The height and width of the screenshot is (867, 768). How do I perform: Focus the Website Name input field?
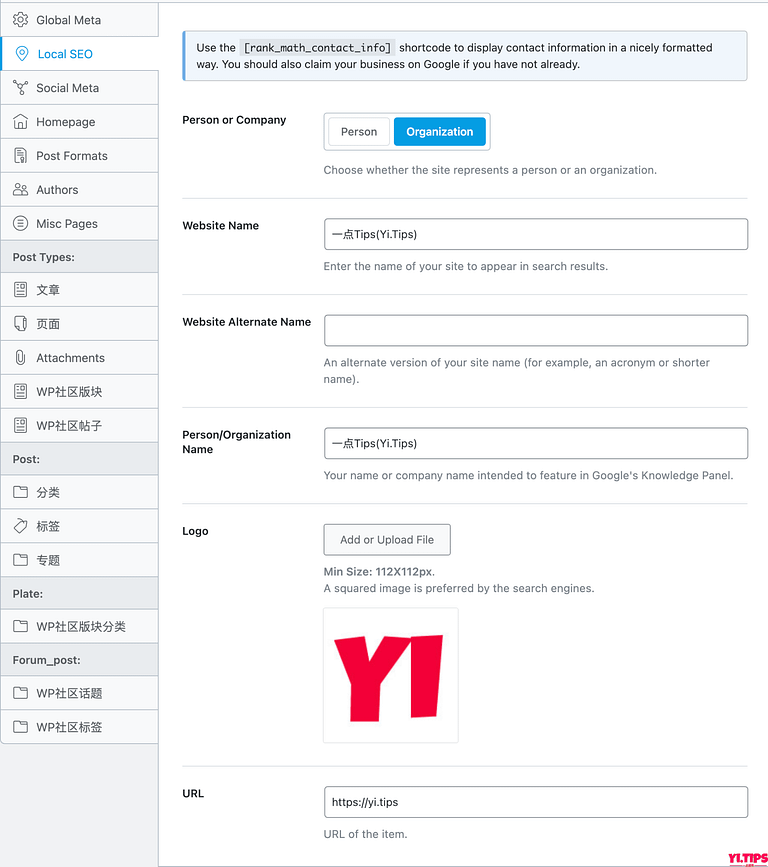[x=536, y=234]
